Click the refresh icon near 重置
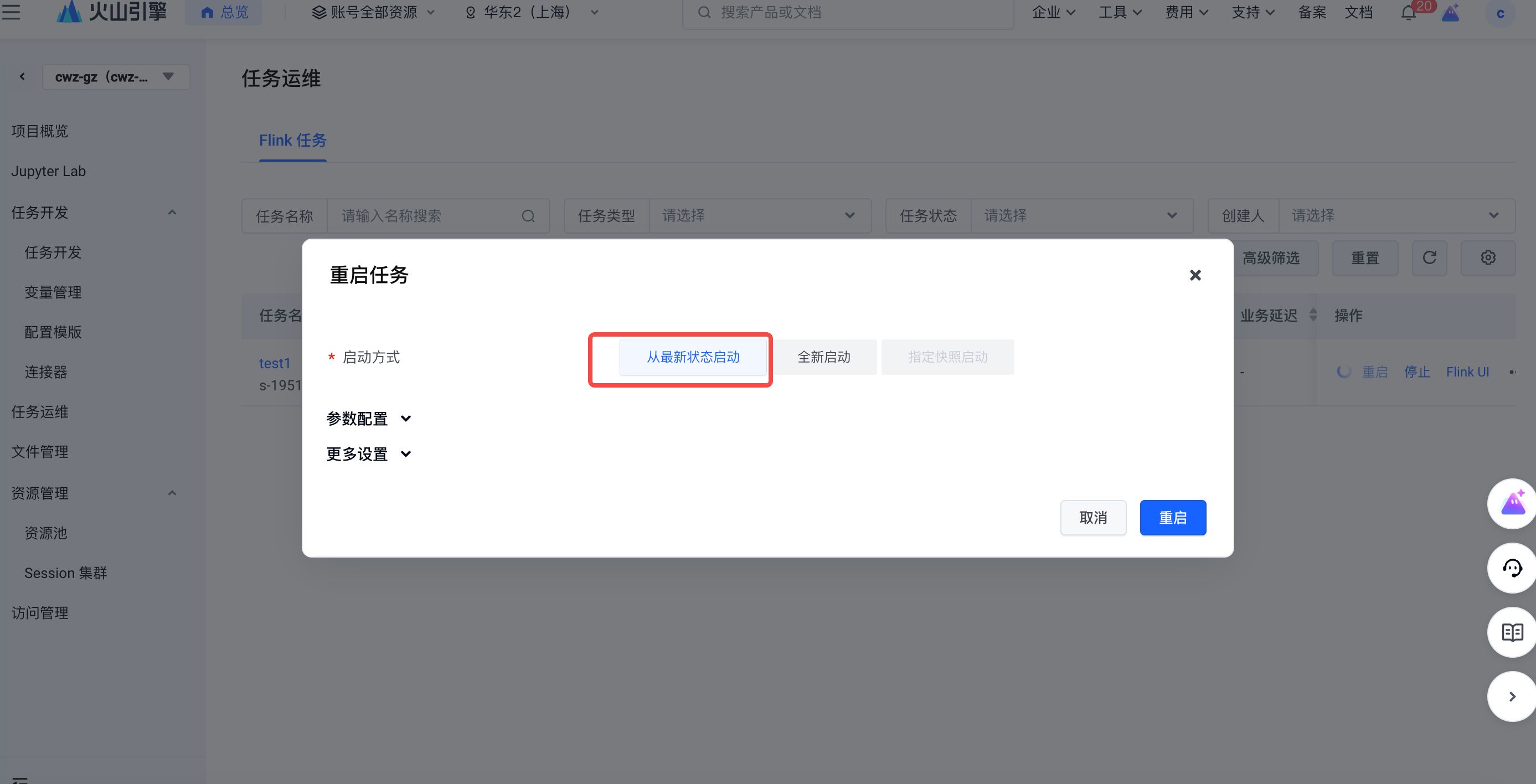1536x784 pixels. click(1429, 257)
